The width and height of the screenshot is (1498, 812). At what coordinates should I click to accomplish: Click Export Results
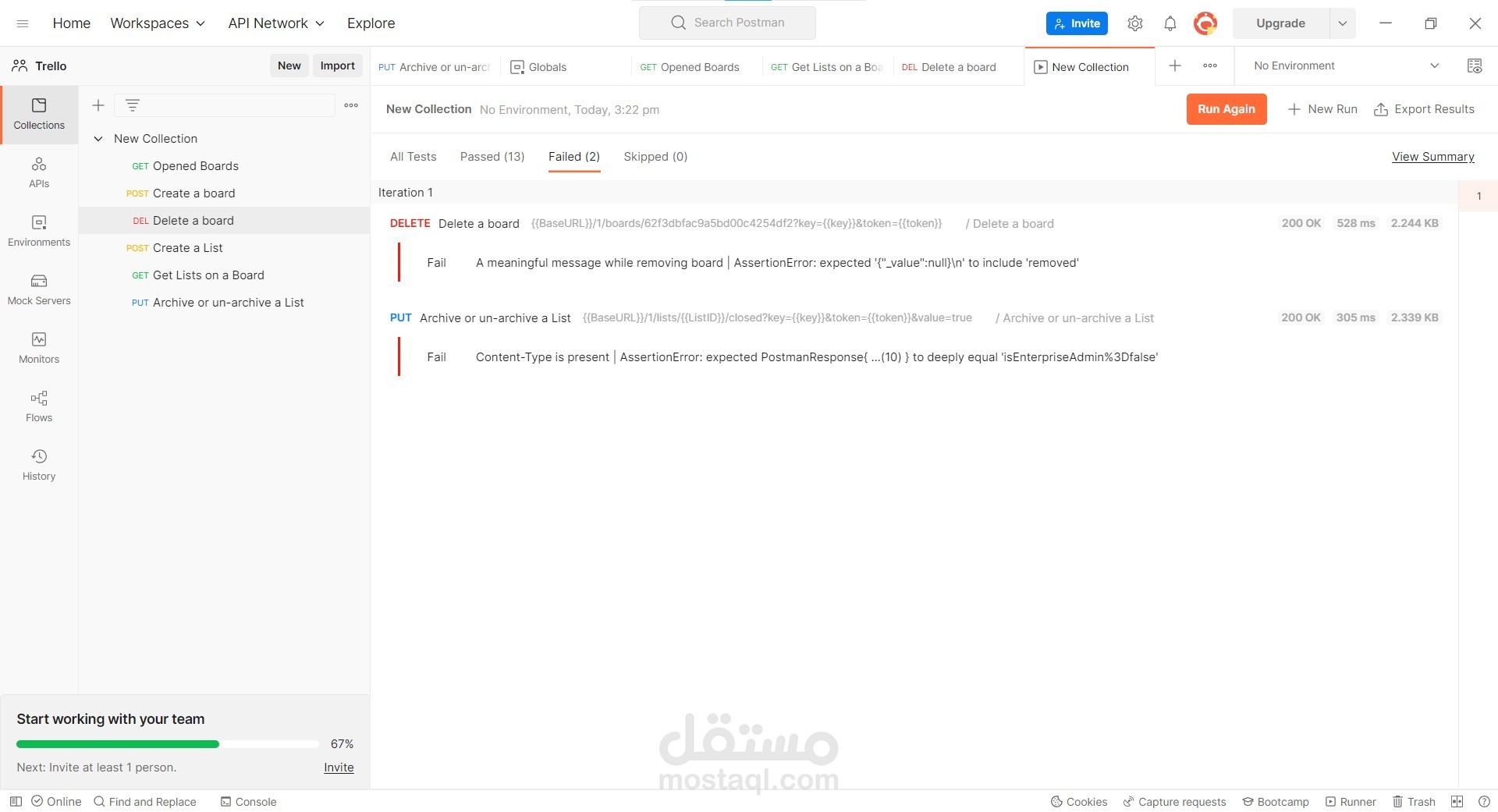tap(1424, 109)
